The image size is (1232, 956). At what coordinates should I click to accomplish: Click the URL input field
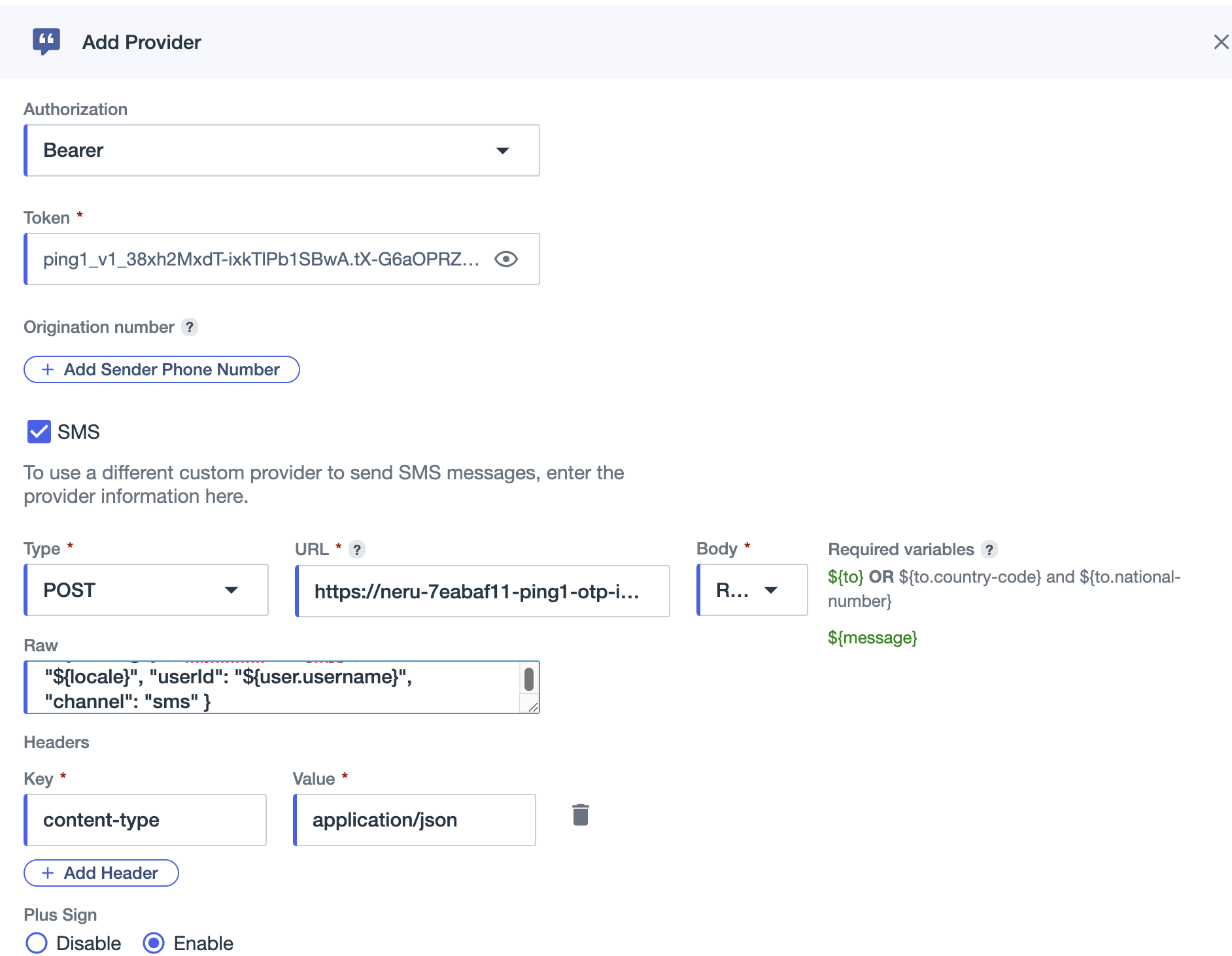(483, 591)
